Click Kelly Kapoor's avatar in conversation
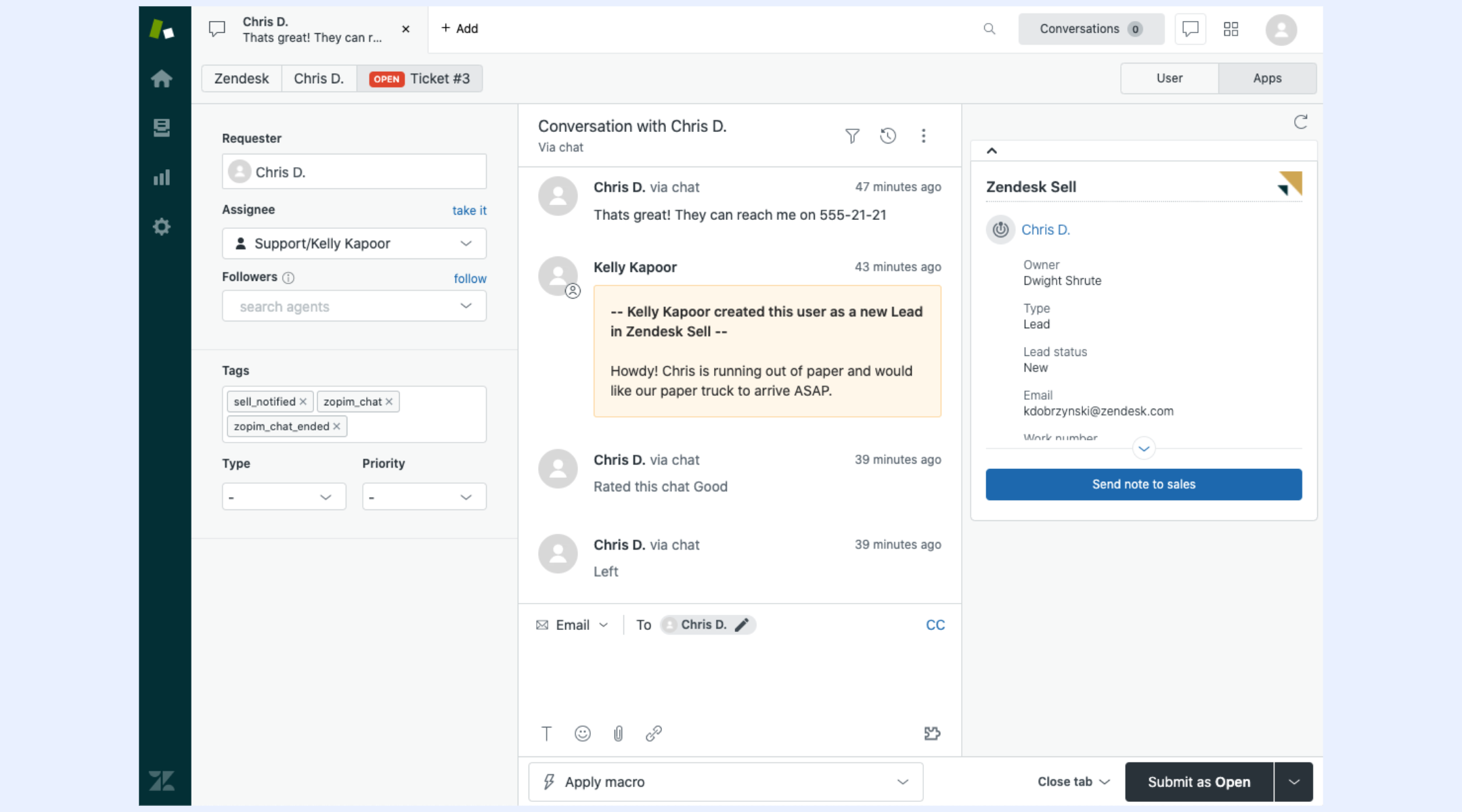The image size is (1462, 812). coord(558,275)
